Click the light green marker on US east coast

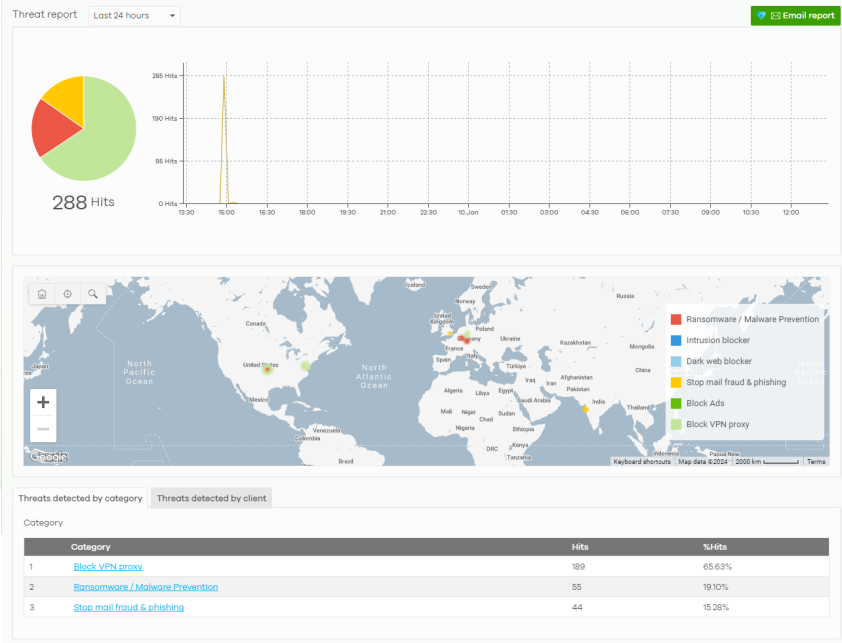tap(305, 366)
